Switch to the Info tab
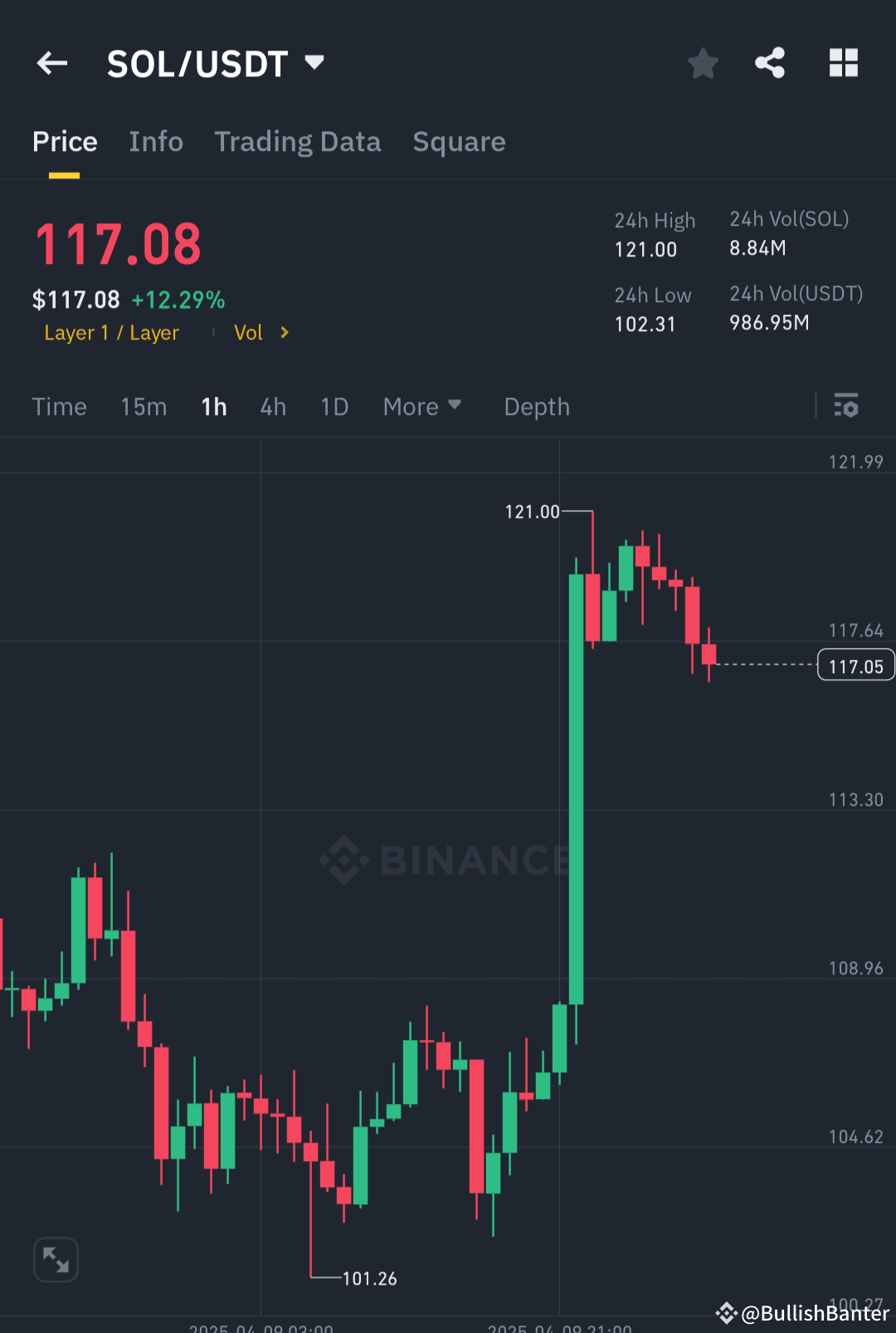 [155, 142]
